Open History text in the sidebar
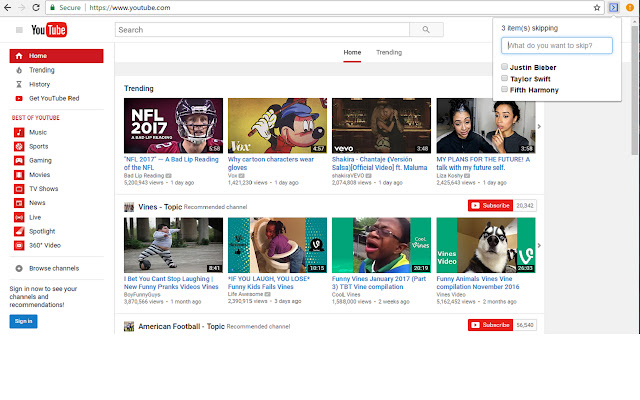This screenshot has width=640, height=400. coord(40,84)
